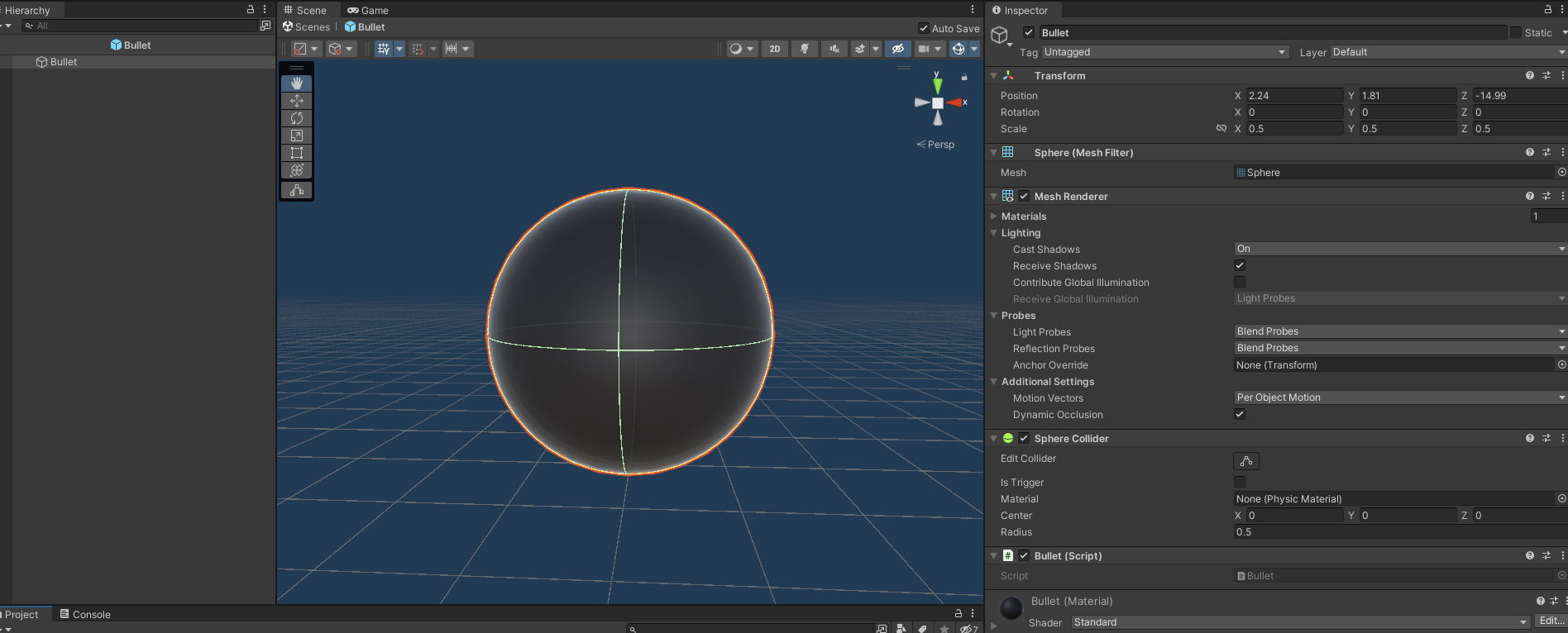The width and height of the screenshot is (1568, 633).
Task: Open the Gizmos dropdown arrow
Action: [974, 49]
